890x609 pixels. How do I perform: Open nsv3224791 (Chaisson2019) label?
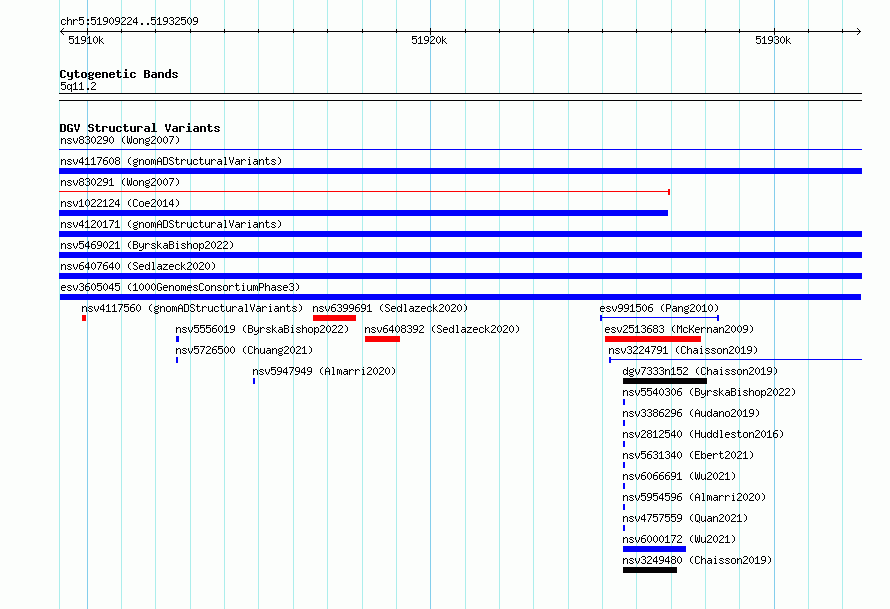[x=683, y=350]
